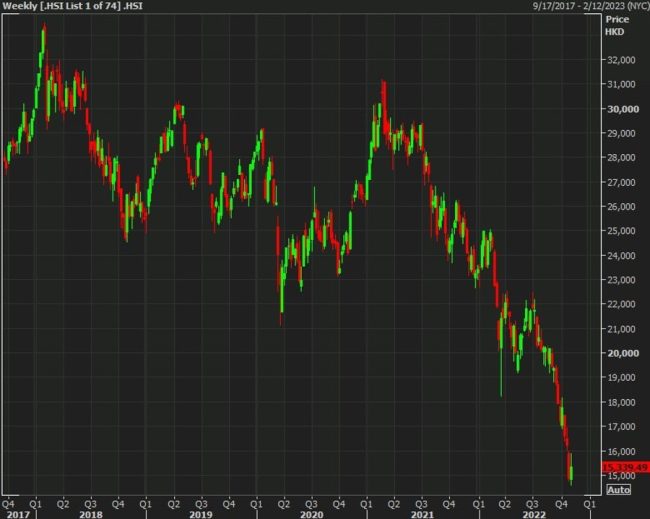Click the 18,000 price axis label

pyautogui.click(x=621, y=402)
